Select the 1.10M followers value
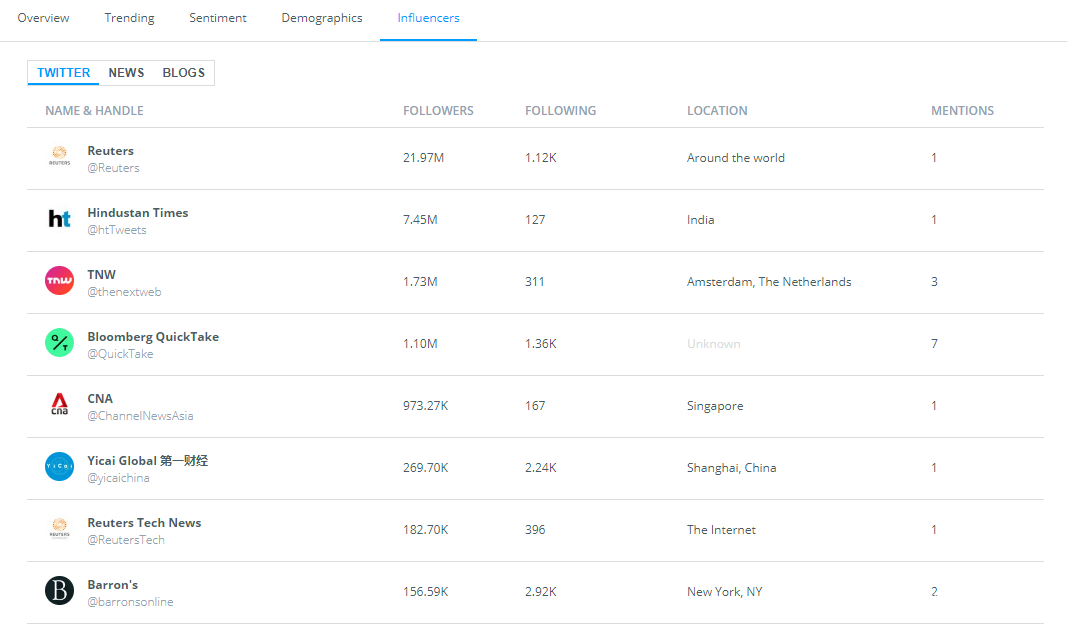1067x626 pixels. tap(420, 344)
